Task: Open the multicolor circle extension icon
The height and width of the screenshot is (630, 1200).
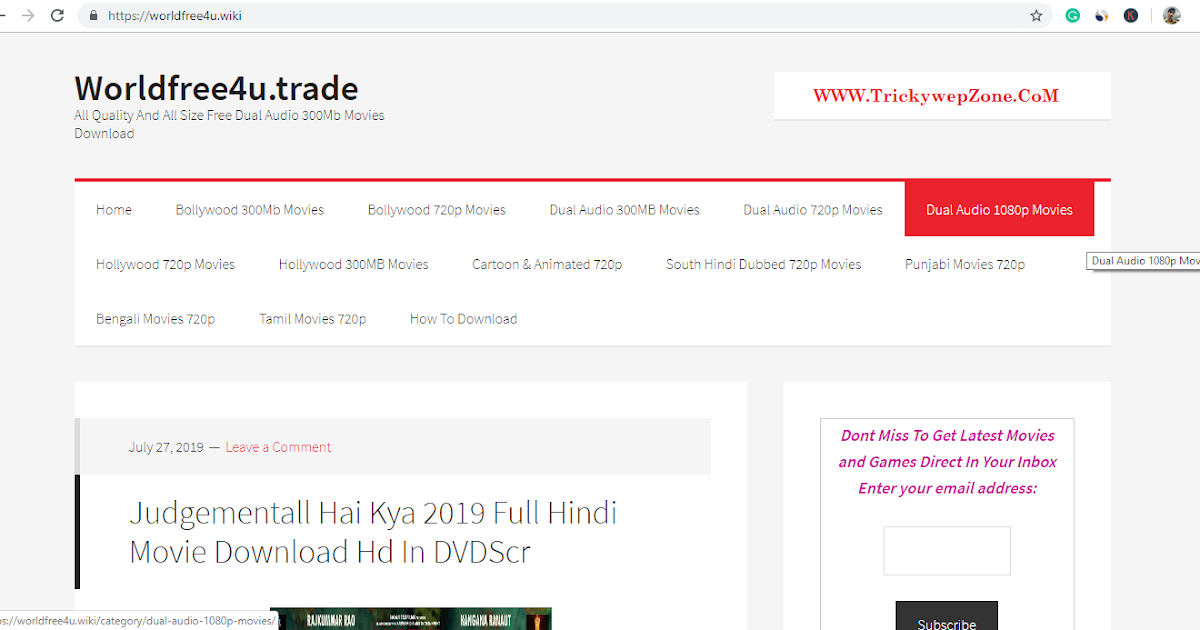Action: point(1101,16)
